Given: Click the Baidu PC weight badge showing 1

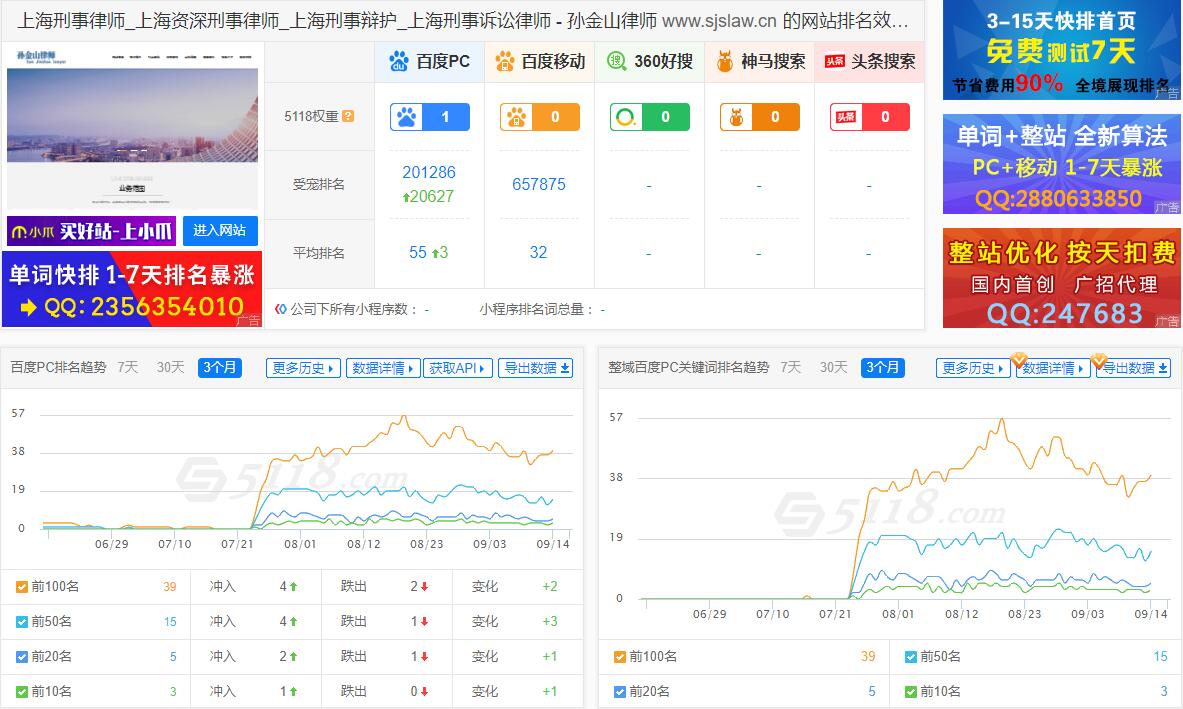Looking at the screenshot, I should tap(430, 117).
